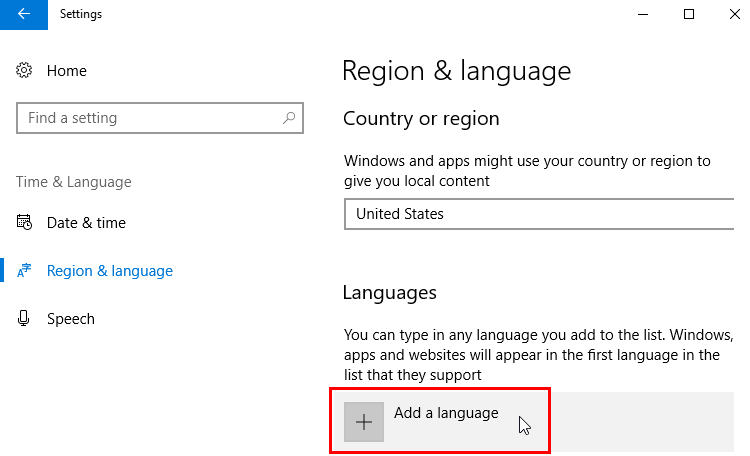Click the Home label
This screenshot has width=750, height=456.
pos(66,71)
